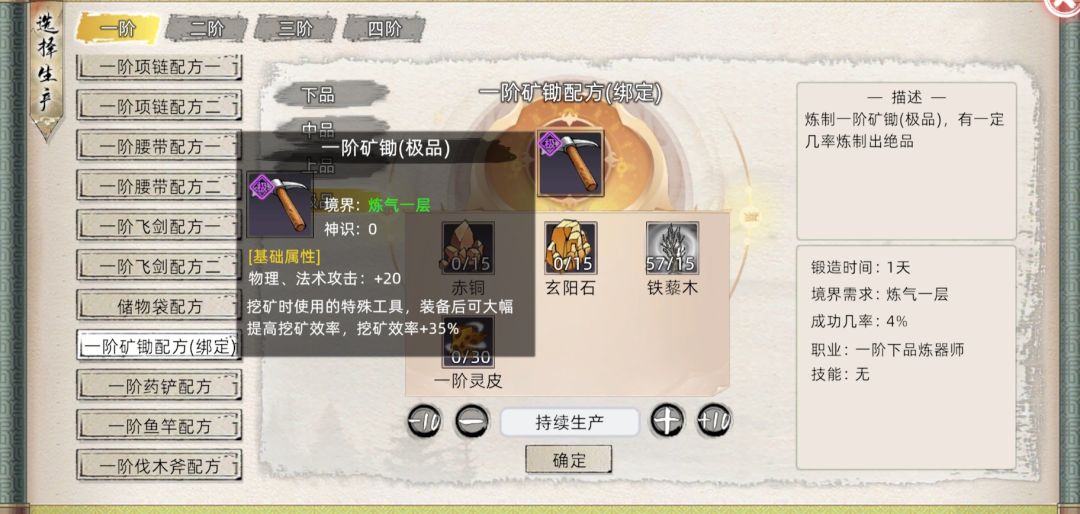Screen dimensions: 1080x514
Task: Click the 赤铜 material icon
Action: tap(468, 248)
